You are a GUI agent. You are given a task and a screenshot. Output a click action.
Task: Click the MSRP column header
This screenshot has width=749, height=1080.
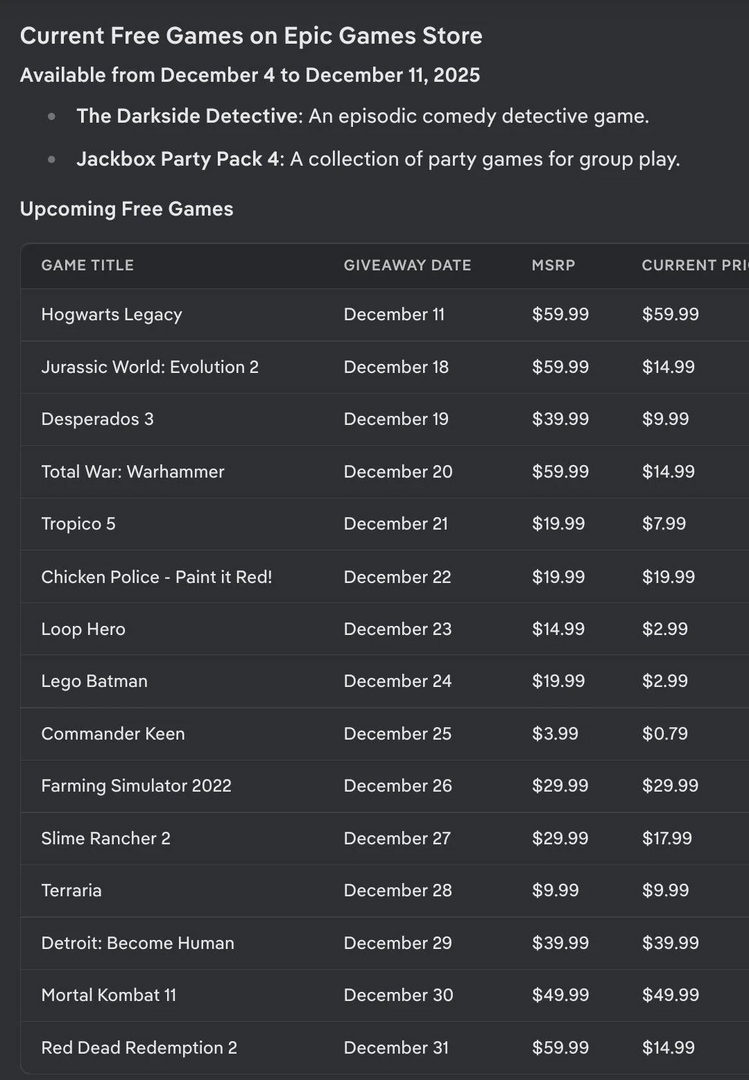click(x=553, y=265)
